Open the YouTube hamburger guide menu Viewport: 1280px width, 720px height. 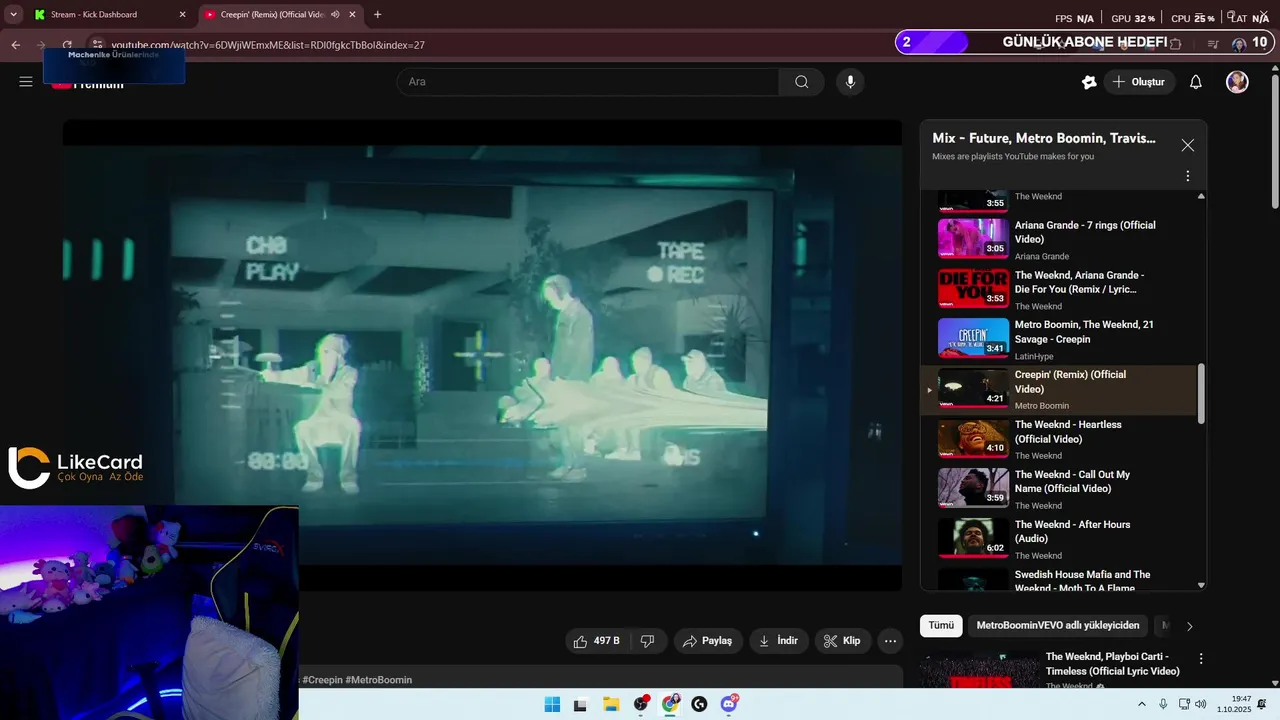[x=26, y=82]
